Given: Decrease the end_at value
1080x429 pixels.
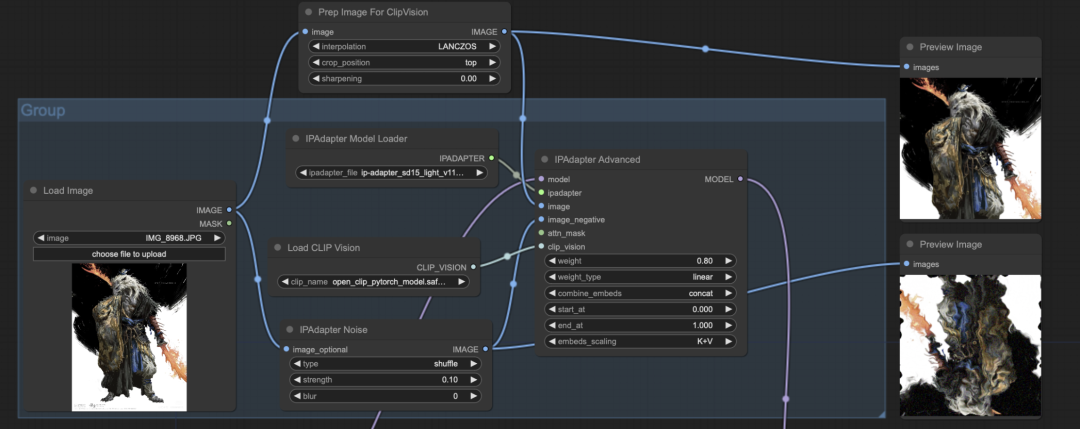Looking at the screenshot, I should pyautogui.click(x=552, y=325).
